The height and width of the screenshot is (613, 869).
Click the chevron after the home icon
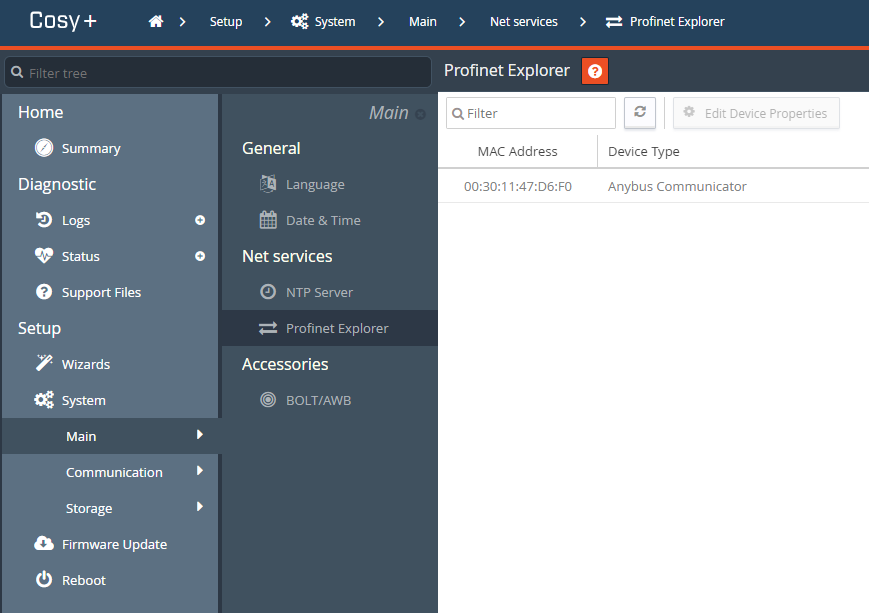click(x=182, y=22)
